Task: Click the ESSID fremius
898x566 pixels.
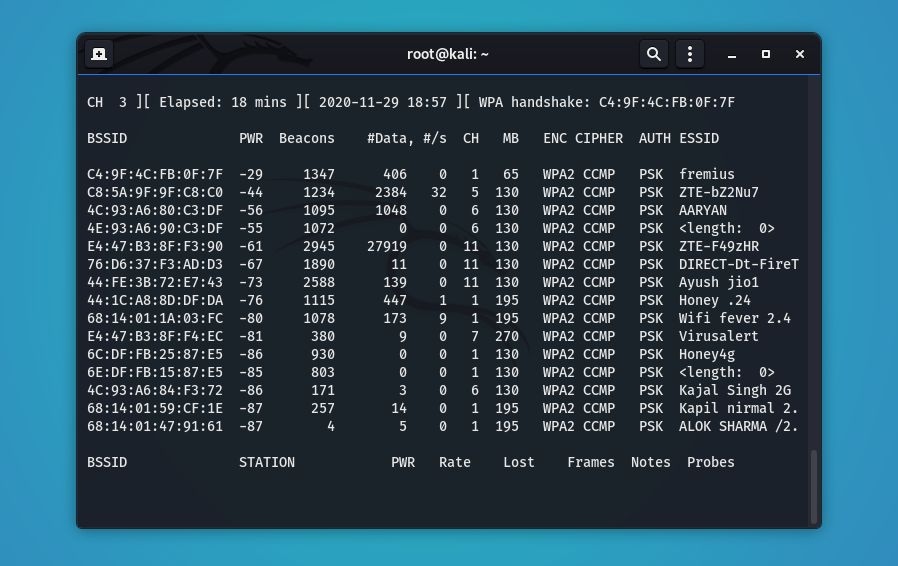Action: pos(707,174)
